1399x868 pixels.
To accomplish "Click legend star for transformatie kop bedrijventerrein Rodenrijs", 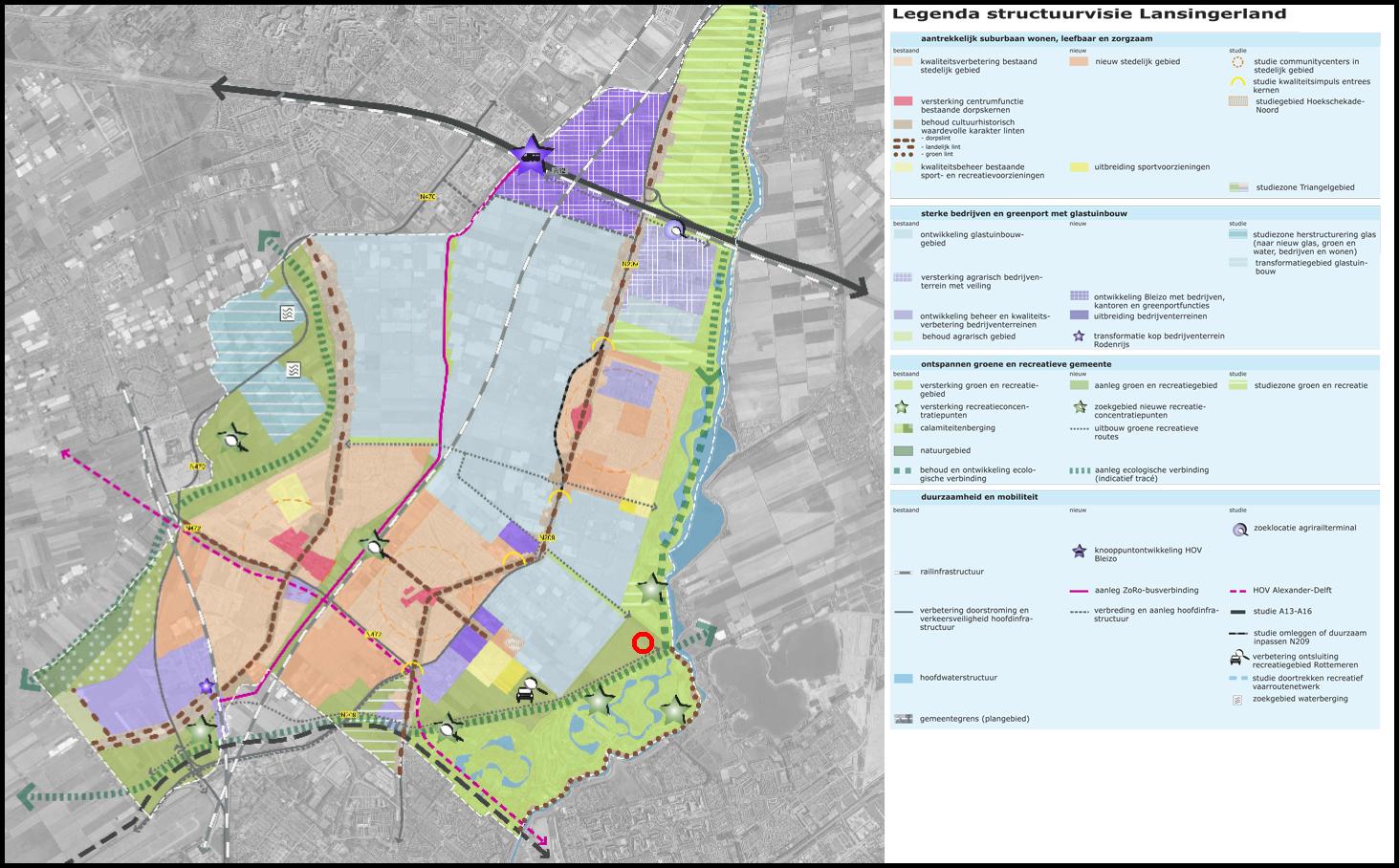I will 1080,336.
